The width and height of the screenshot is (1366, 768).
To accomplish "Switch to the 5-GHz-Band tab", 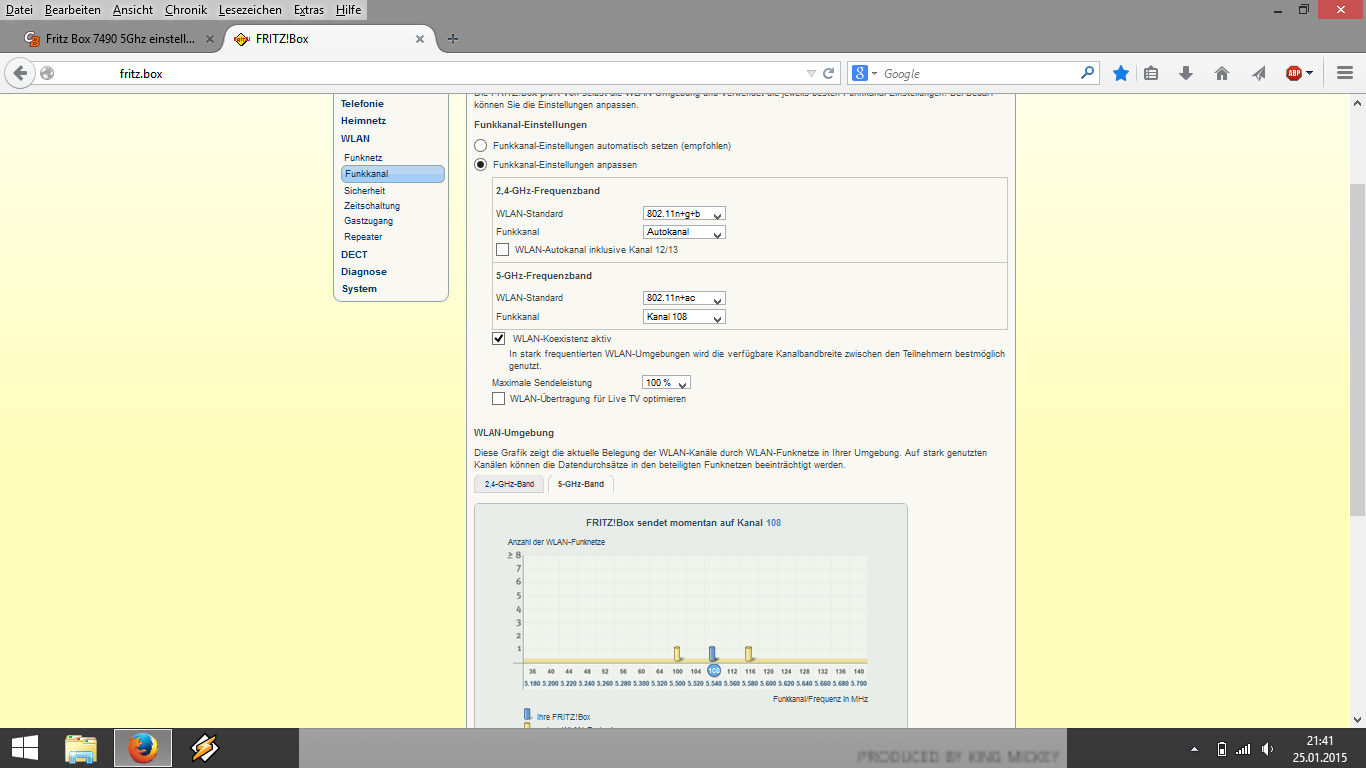I will coord(581,484).
